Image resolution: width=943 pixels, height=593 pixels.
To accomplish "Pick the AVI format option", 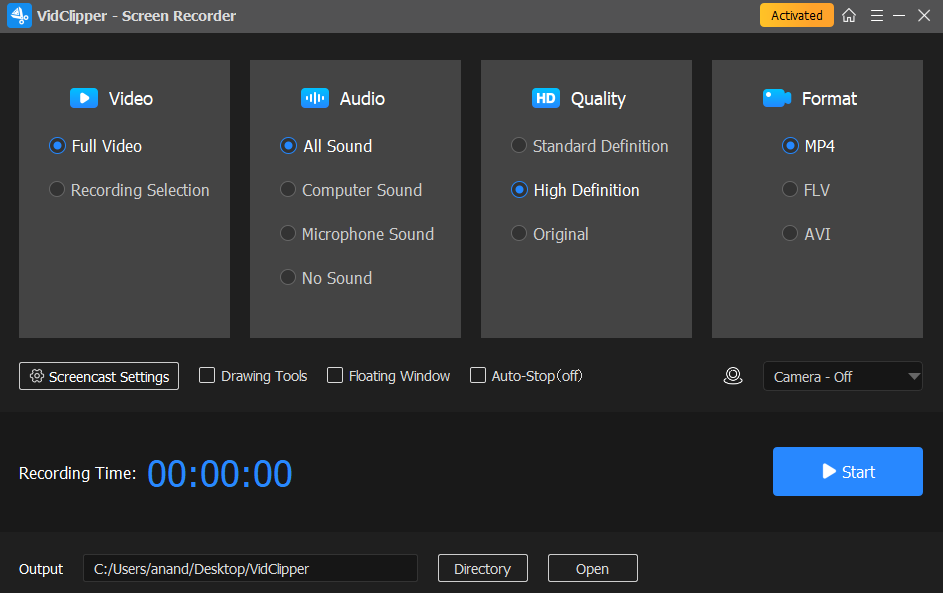I will 790,234.
